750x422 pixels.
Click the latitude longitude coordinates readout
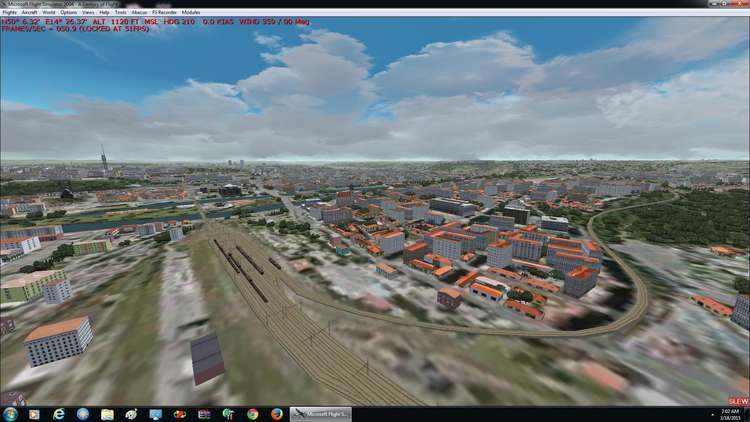(44, 22)
